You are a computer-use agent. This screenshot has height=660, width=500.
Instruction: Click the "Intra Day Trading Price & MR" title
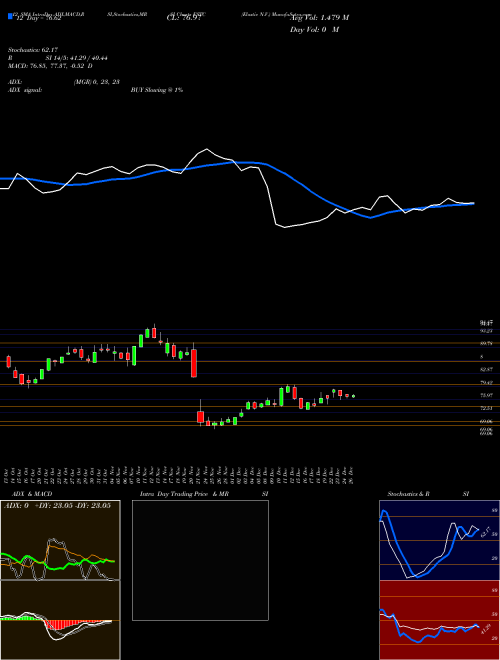click(x=184, y=494)
